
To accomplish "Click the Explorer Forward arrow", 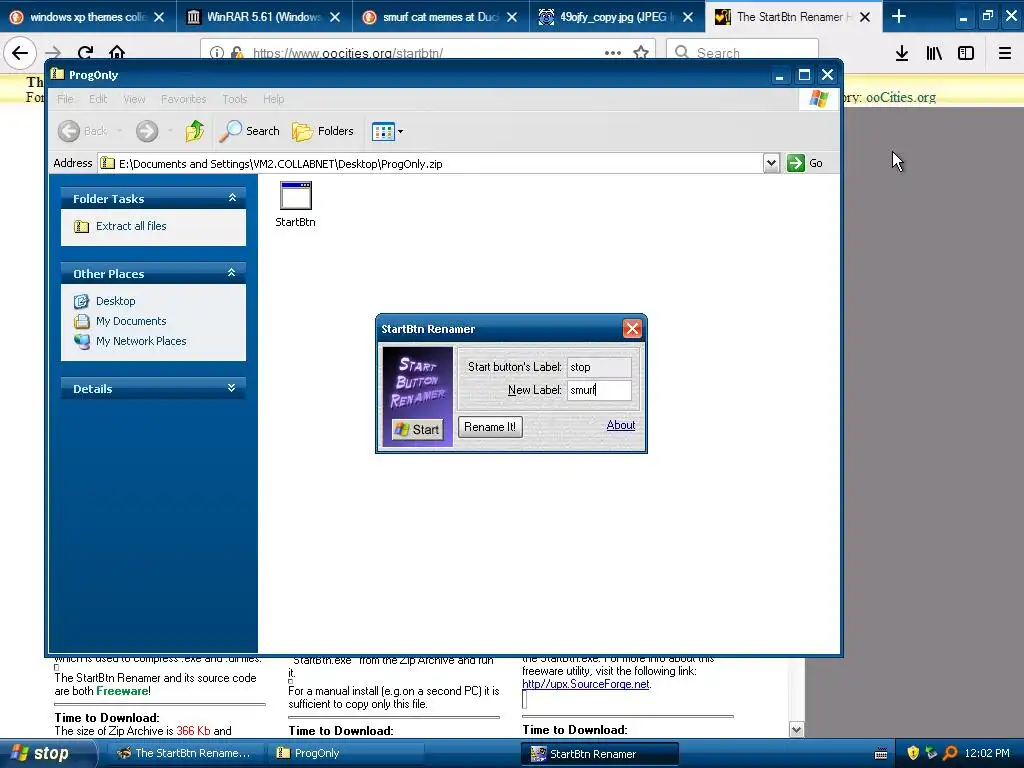I will click(x=147, y=131).
